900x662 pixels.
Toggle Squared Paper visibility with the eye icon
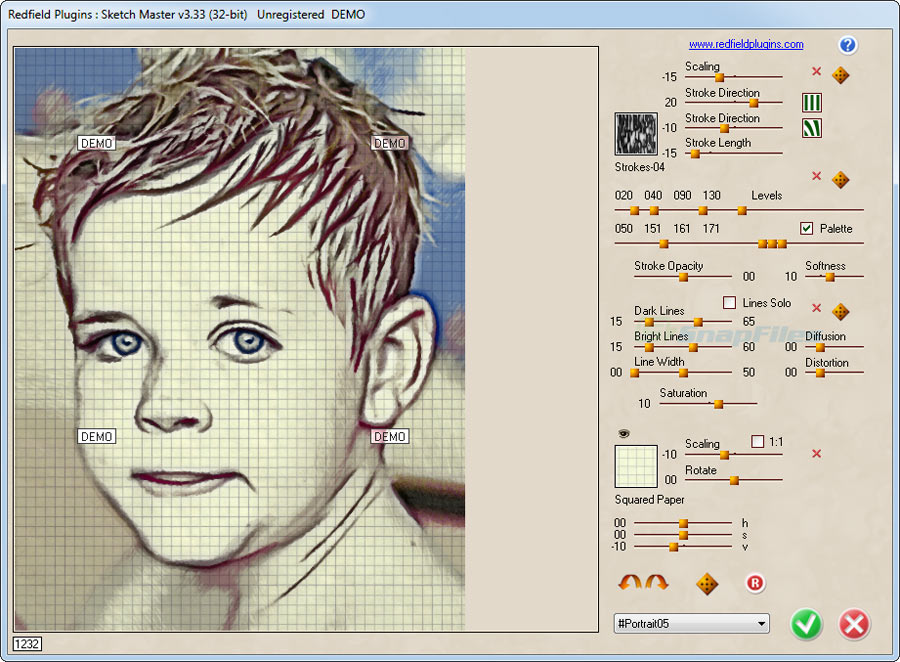click(x=624, y=433)
